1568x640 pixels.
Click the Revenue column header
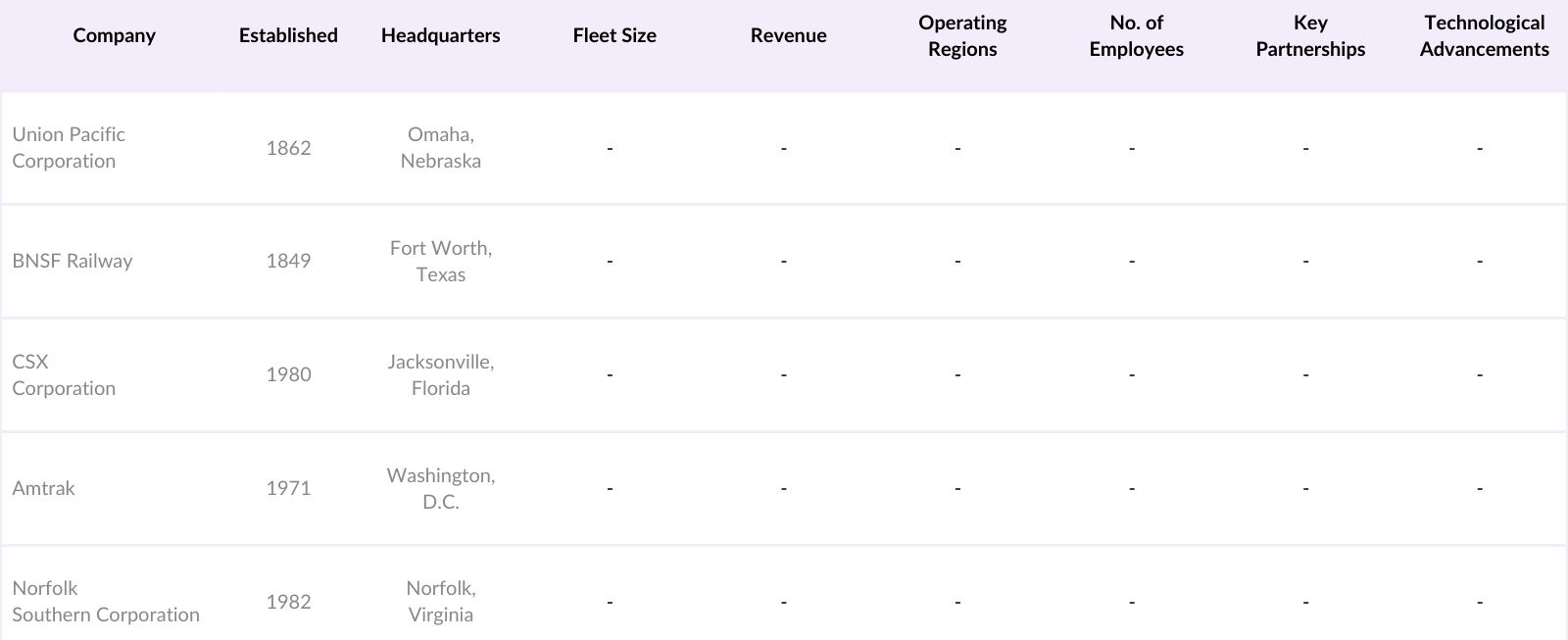pyautogui.click(x=788, y=36)
